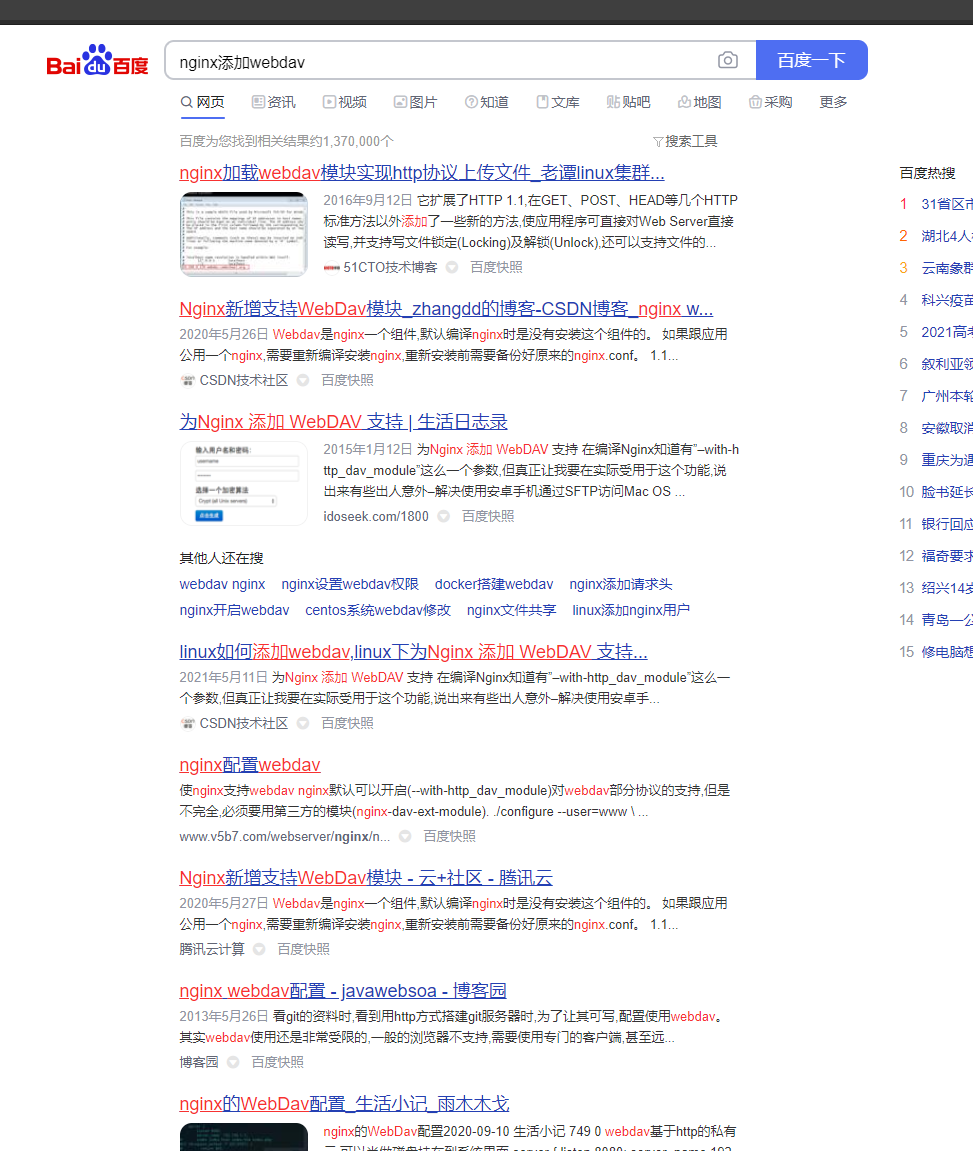Click CSDN icon under linux如何添加webdav result
Image resolution: width=973 pixels, height=1151 pixels.
point(187,723)
